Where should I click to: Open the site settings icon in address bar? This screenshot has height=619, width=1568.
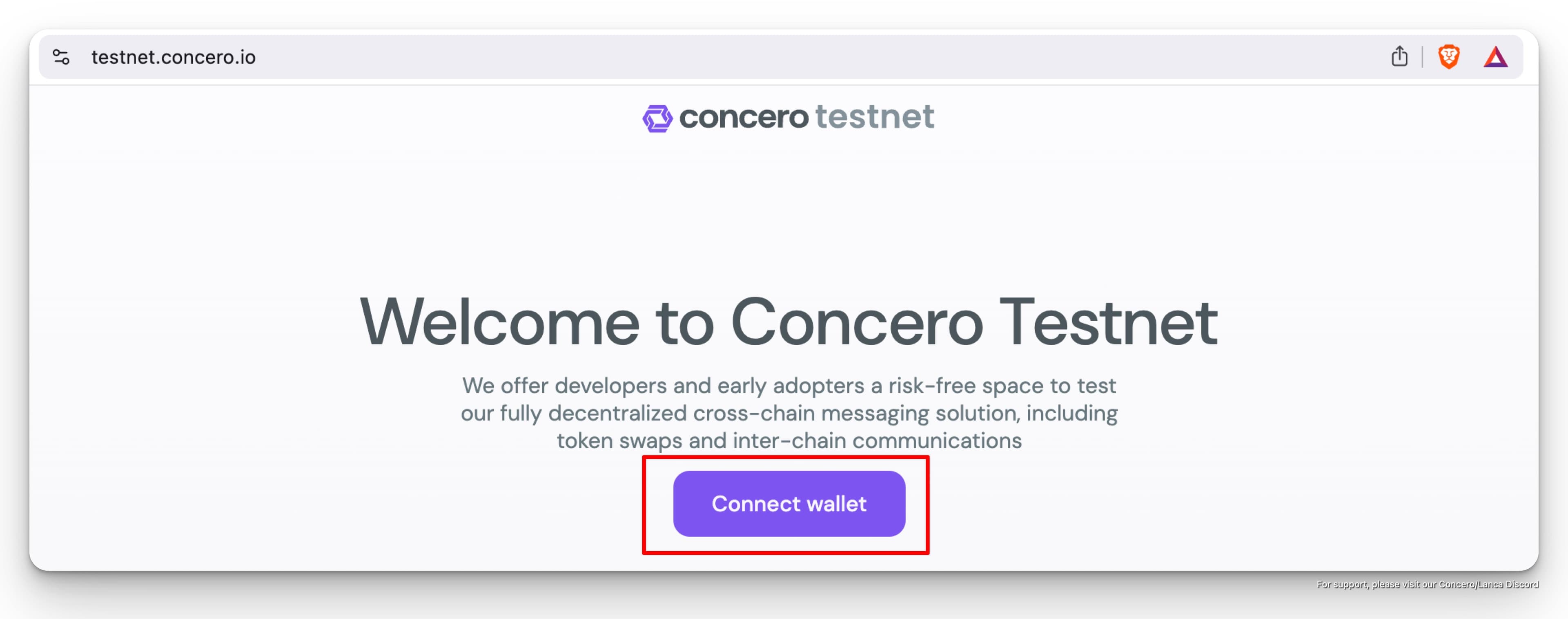pyautogui.click(x=61, y=57)
